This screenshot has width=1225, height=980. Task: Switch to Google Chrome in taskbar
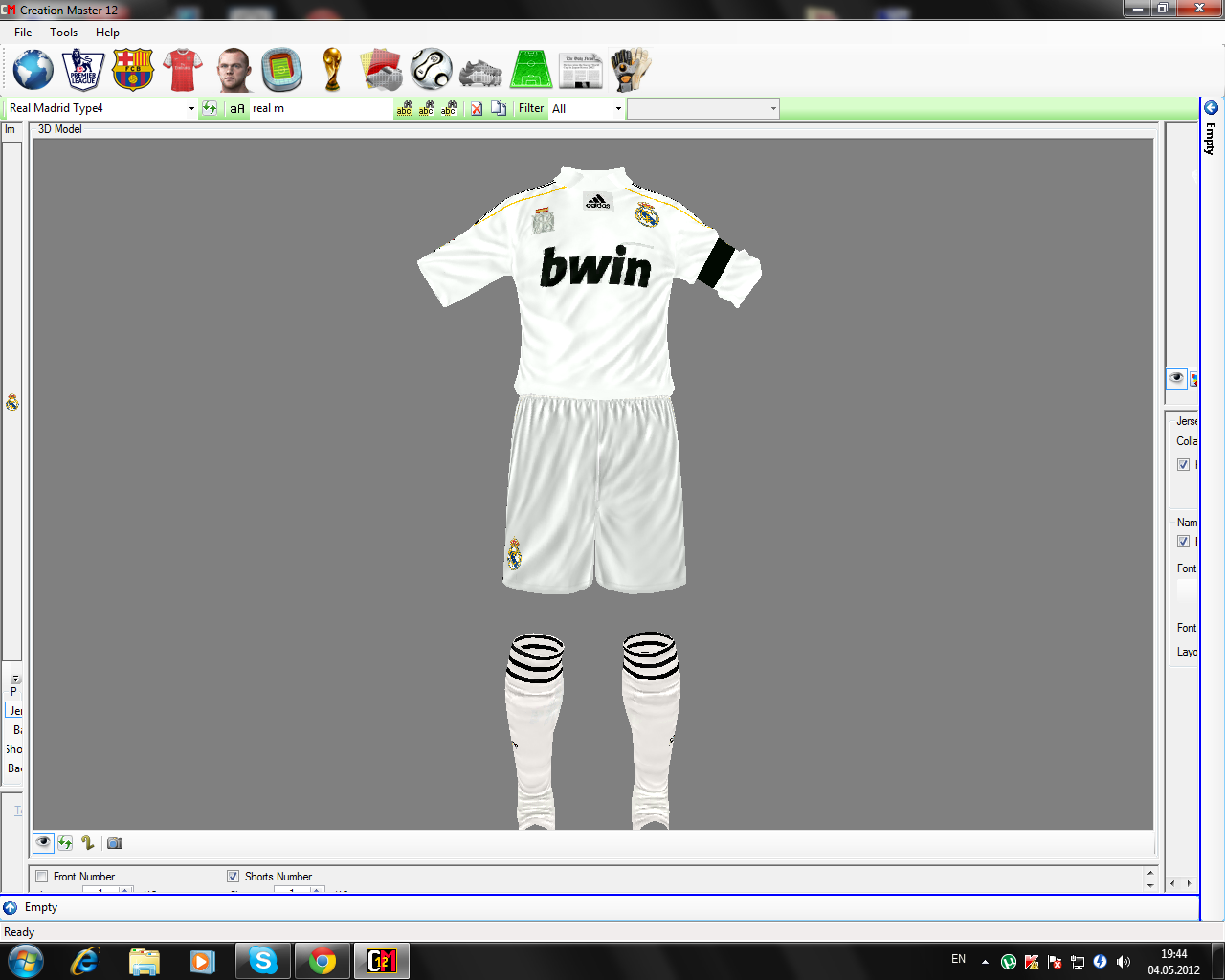coord(323,961)
